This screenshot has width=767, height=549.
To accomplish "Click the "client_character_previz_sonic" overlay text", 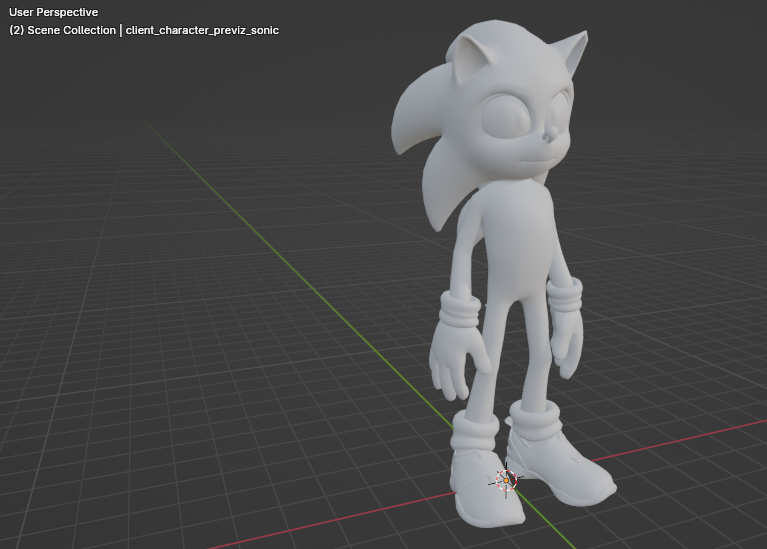I will tap(202, 30).
